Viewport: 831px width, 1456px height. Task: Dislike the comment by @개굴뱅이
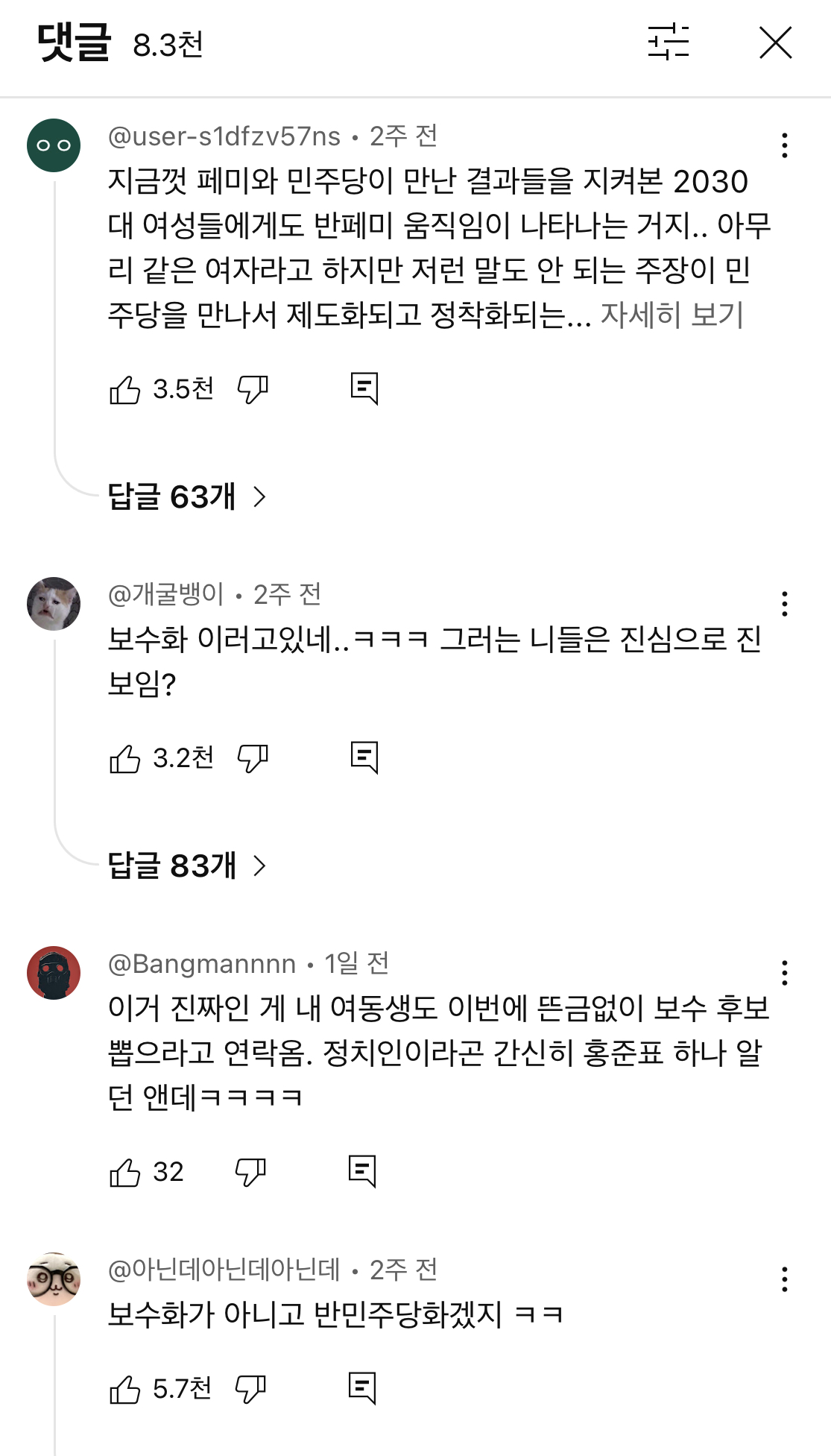click(x=253, y=759)
